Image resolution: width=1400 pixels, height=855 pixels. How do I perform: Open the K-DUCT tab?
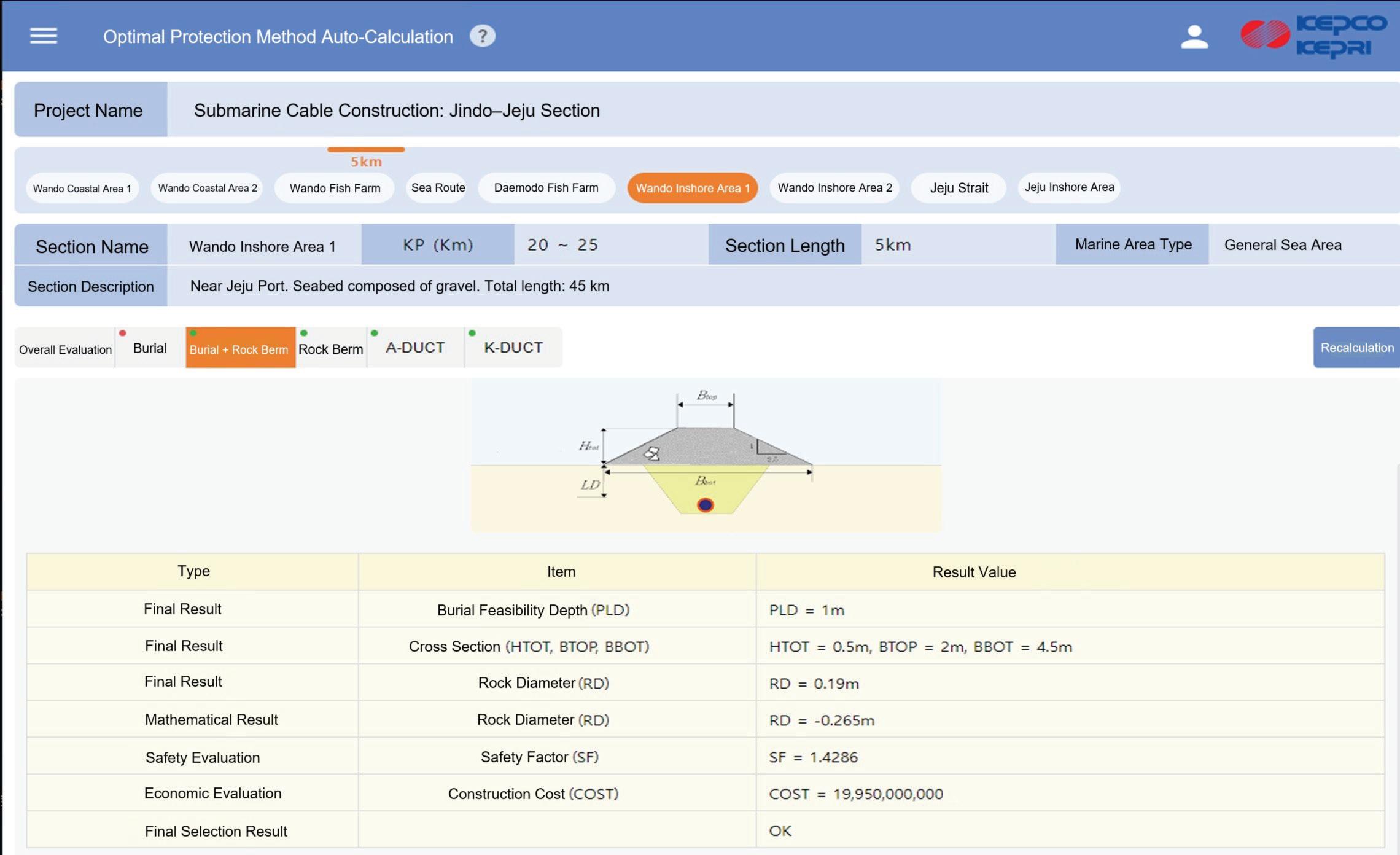(x=513, y=348)
